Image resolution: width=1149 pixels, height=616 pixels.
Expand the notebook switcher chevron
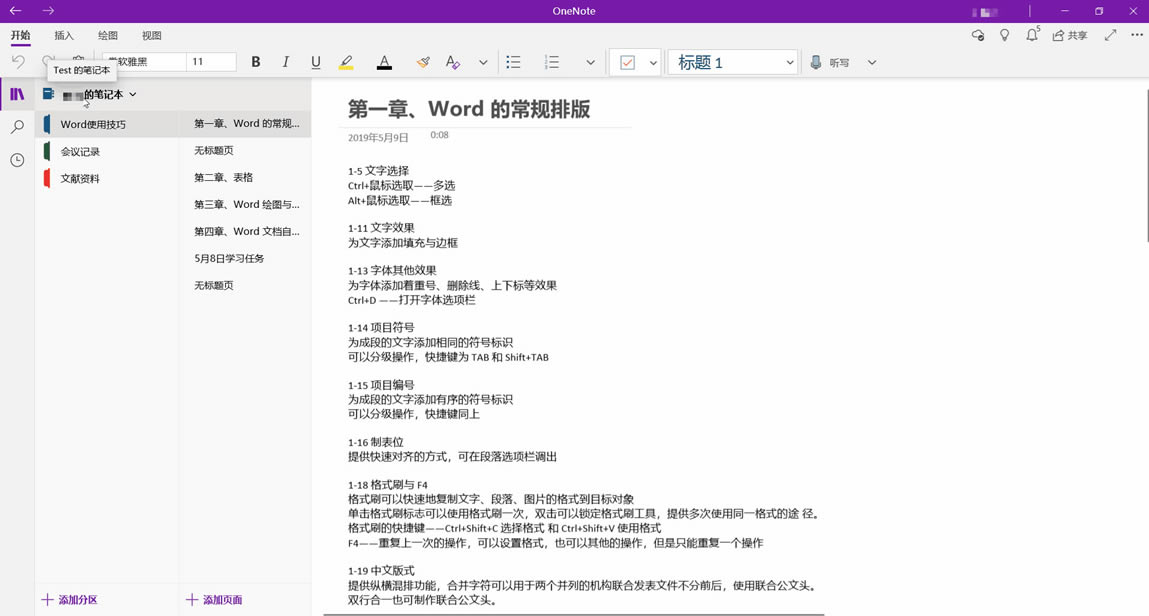(133, 93)
